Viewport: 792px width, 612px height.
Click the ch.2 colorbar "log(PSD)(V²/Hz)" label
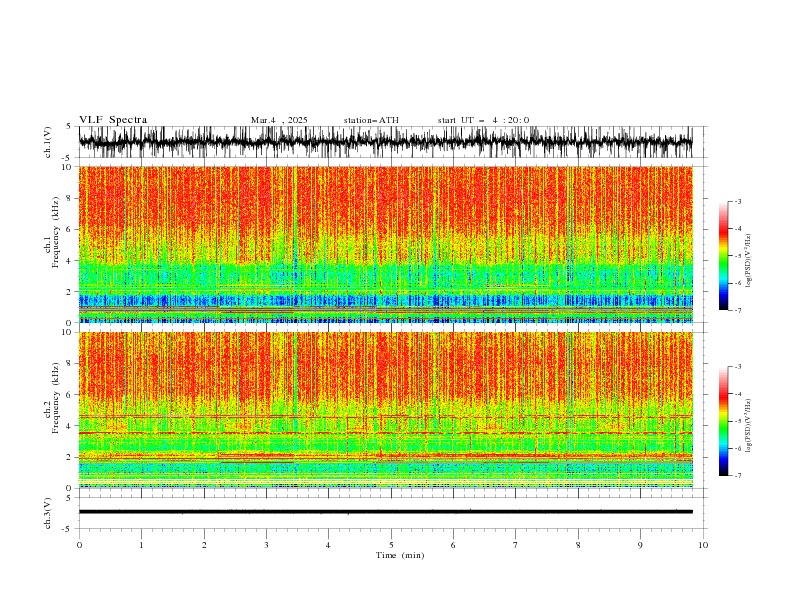(748, 425)
